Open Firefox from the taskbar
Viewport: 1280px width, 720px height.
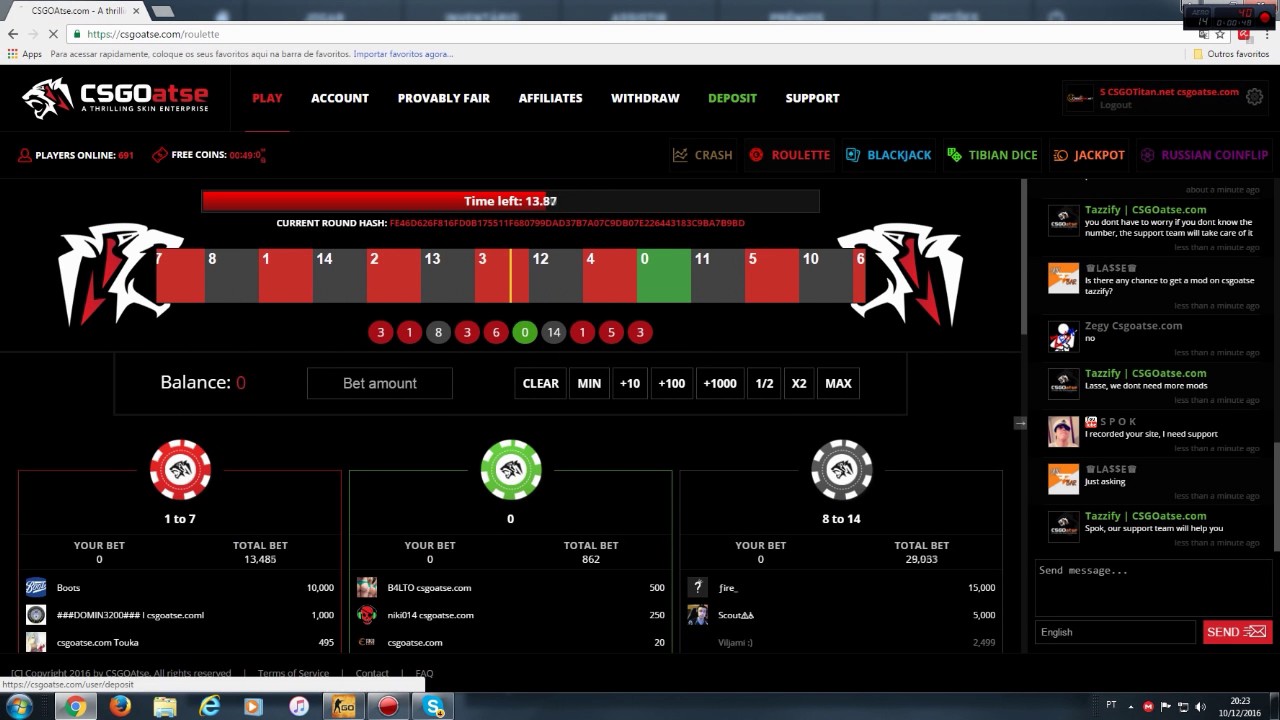click(120, 707)
